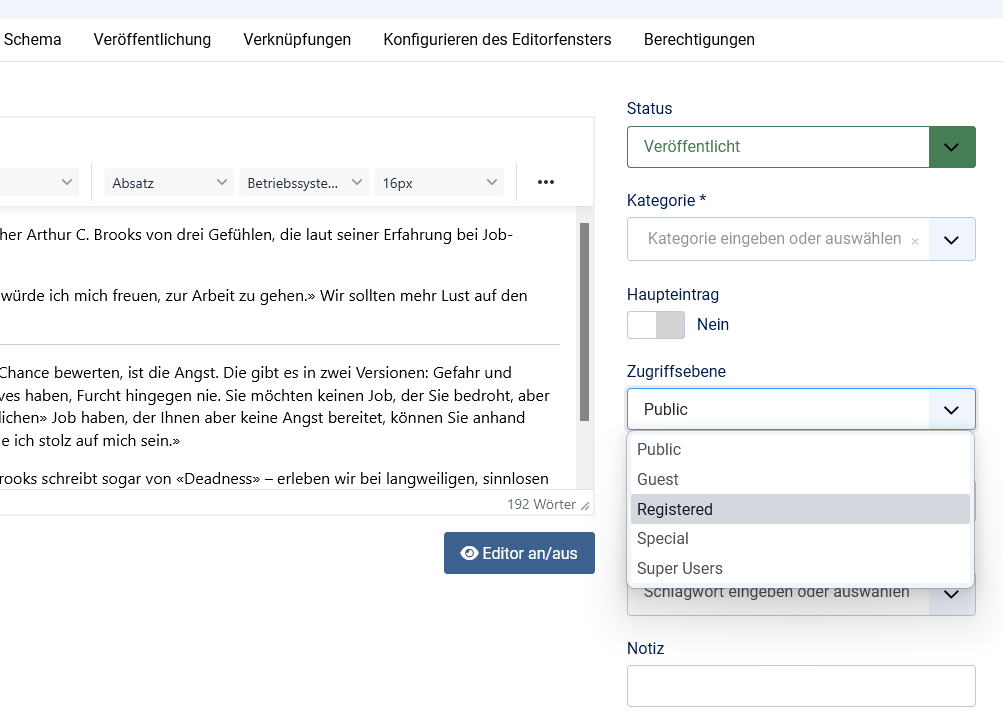
Task: Click the three-dots more toolbar icon
Action: pos(545,182)
